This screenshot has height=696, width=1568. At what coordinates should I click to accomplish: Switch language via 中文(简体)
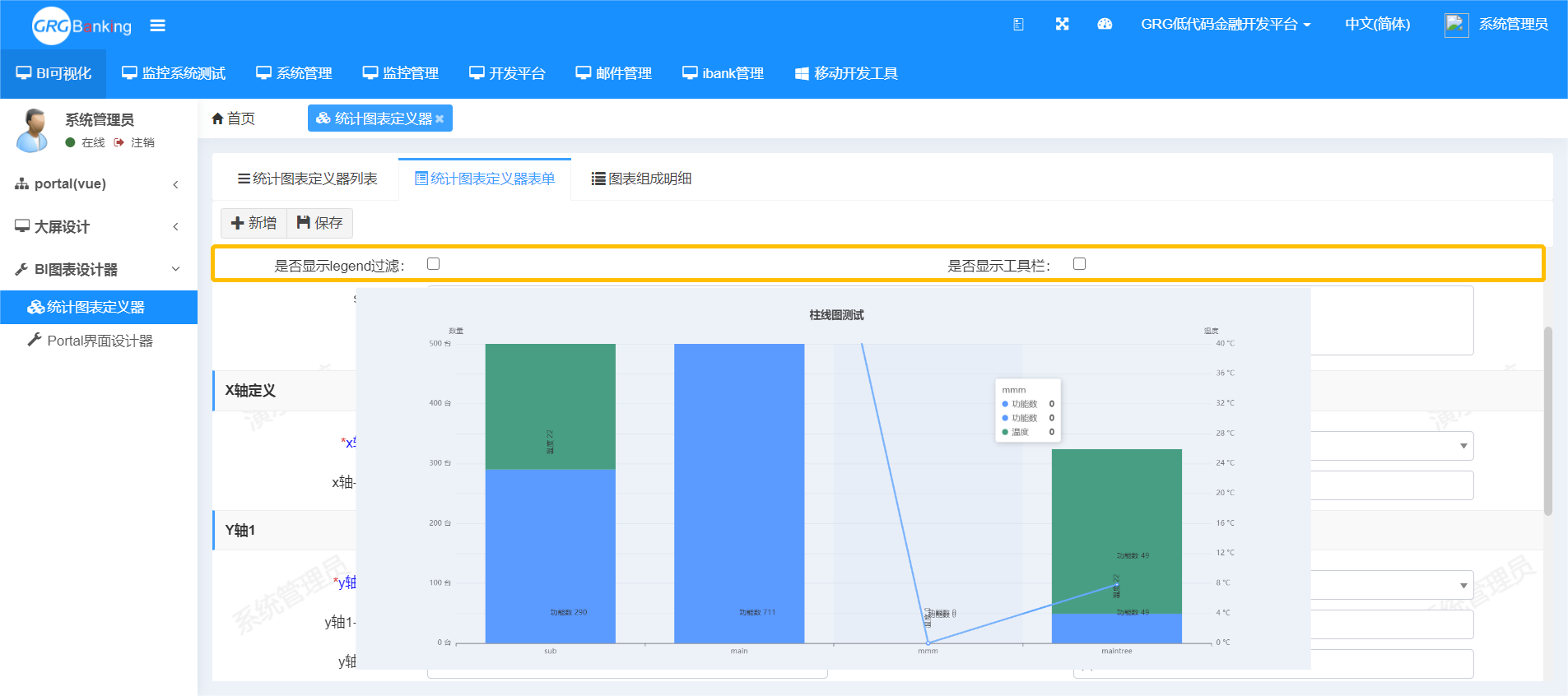click(1377, 25)
